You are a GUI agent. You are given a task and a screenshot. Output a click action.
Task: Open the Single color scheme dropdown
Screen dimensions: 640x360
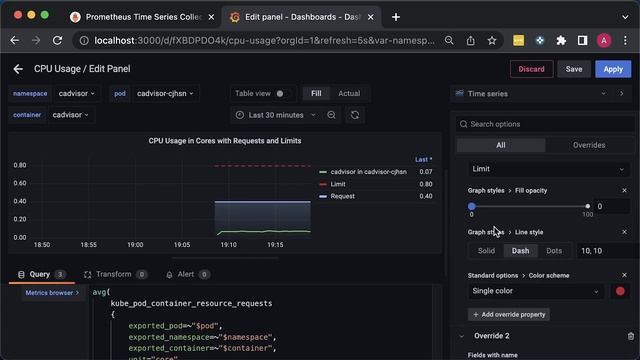point(535,291)
